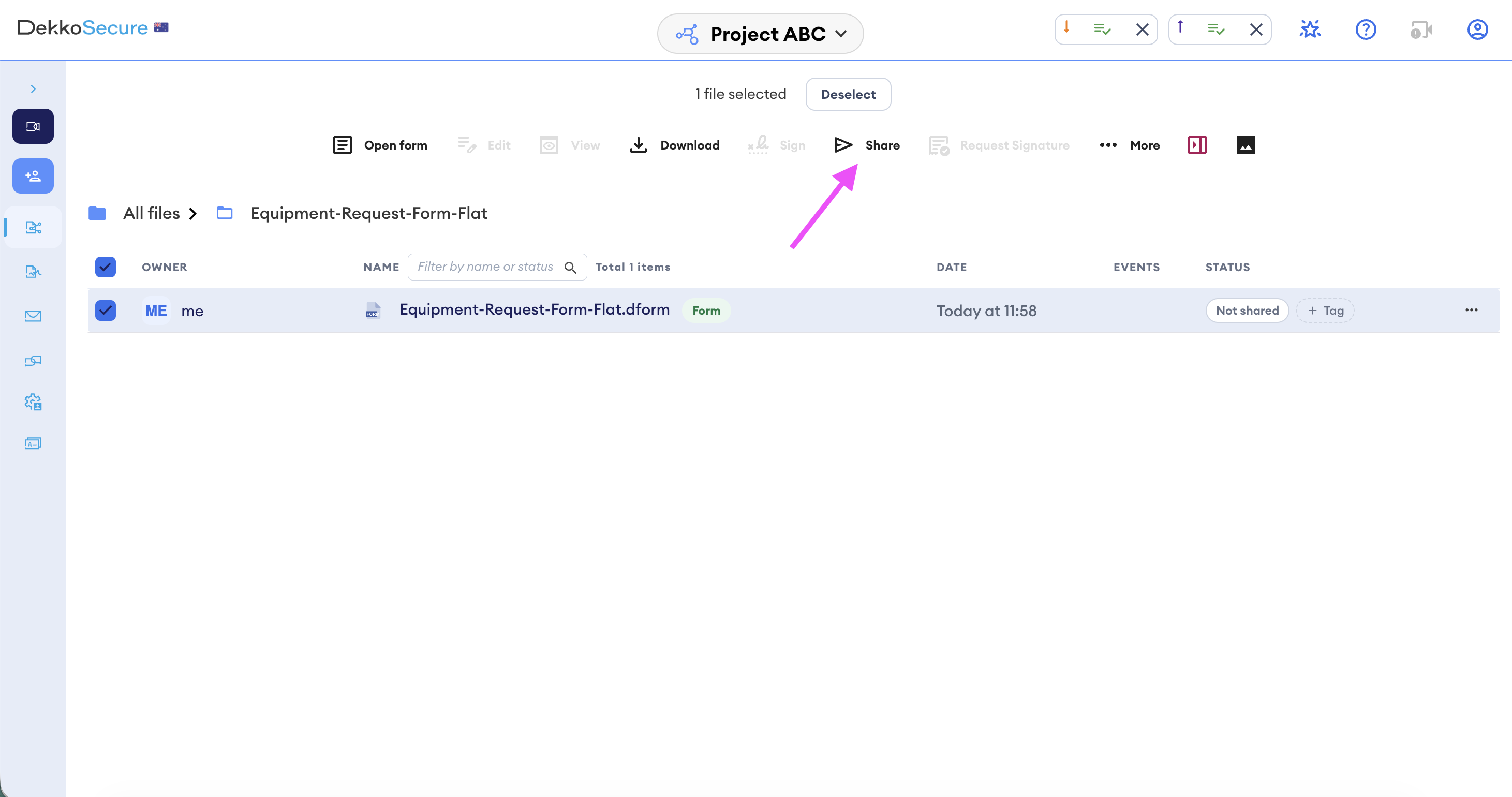Open the help question mark icon

point(1366,29)
